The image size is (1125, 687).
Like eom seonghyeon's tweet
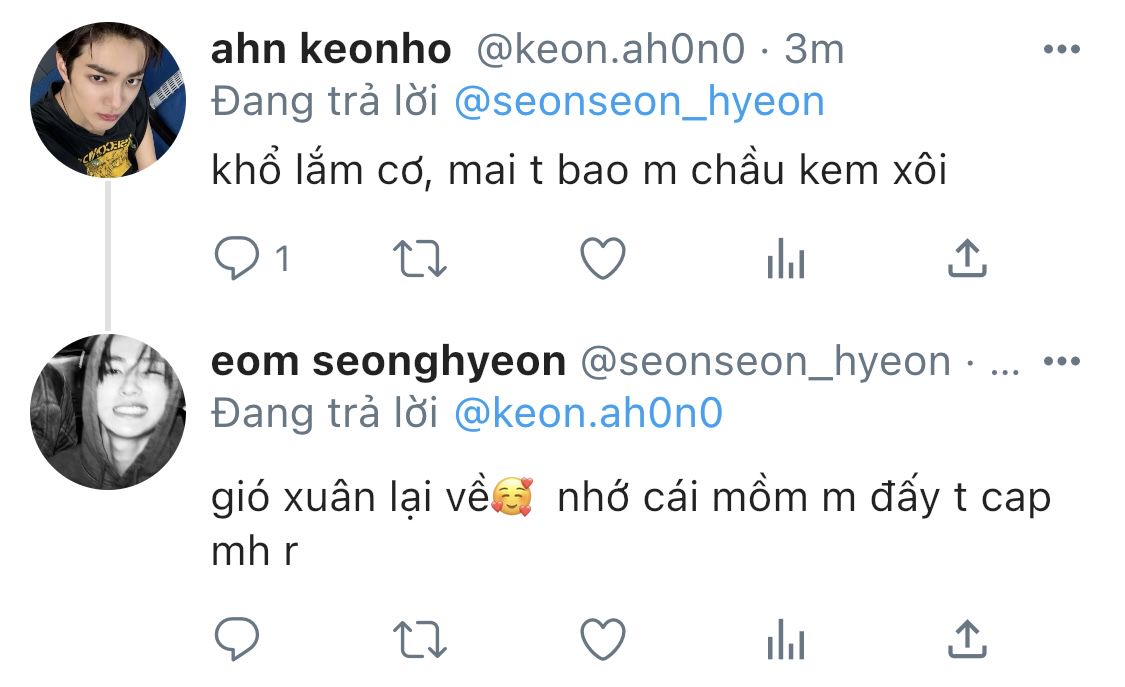603,638
